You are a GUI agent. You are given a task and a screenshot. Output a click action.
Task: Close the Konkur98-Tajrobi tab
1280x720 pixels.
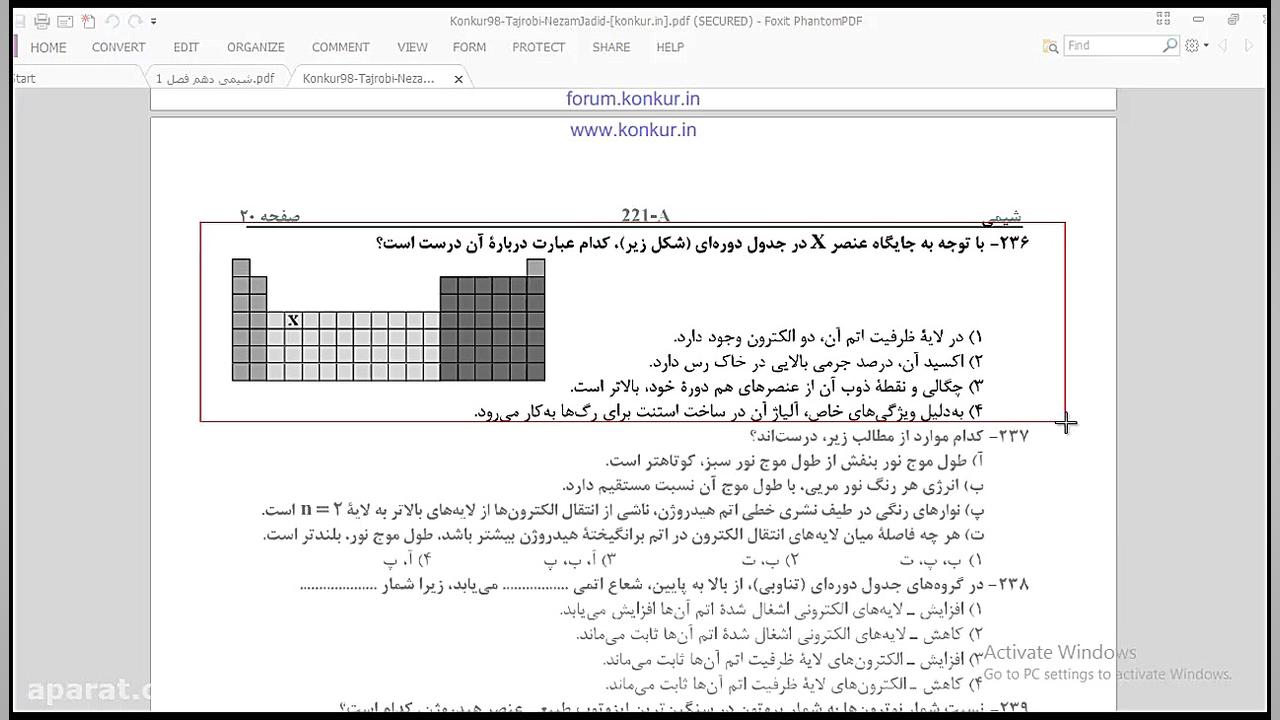[458, 77]
